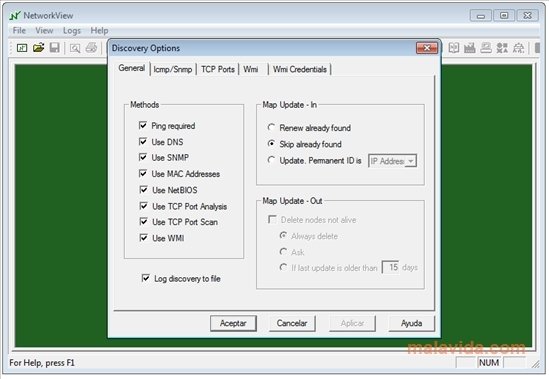Open the File menu
Viewport: 549px width, 379px height.
(19, 30)
